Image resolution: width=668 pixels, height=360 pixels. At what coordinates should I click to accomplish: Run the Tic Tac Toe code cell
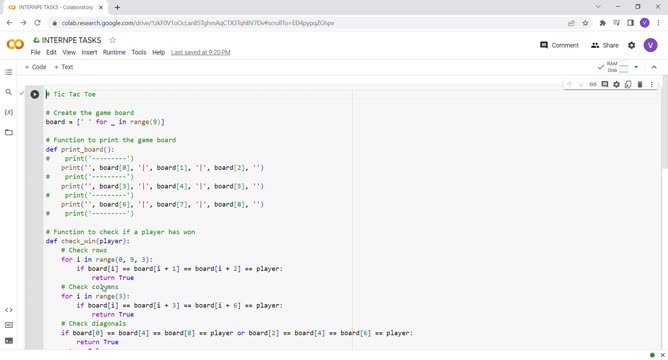[x=35, y=94]
